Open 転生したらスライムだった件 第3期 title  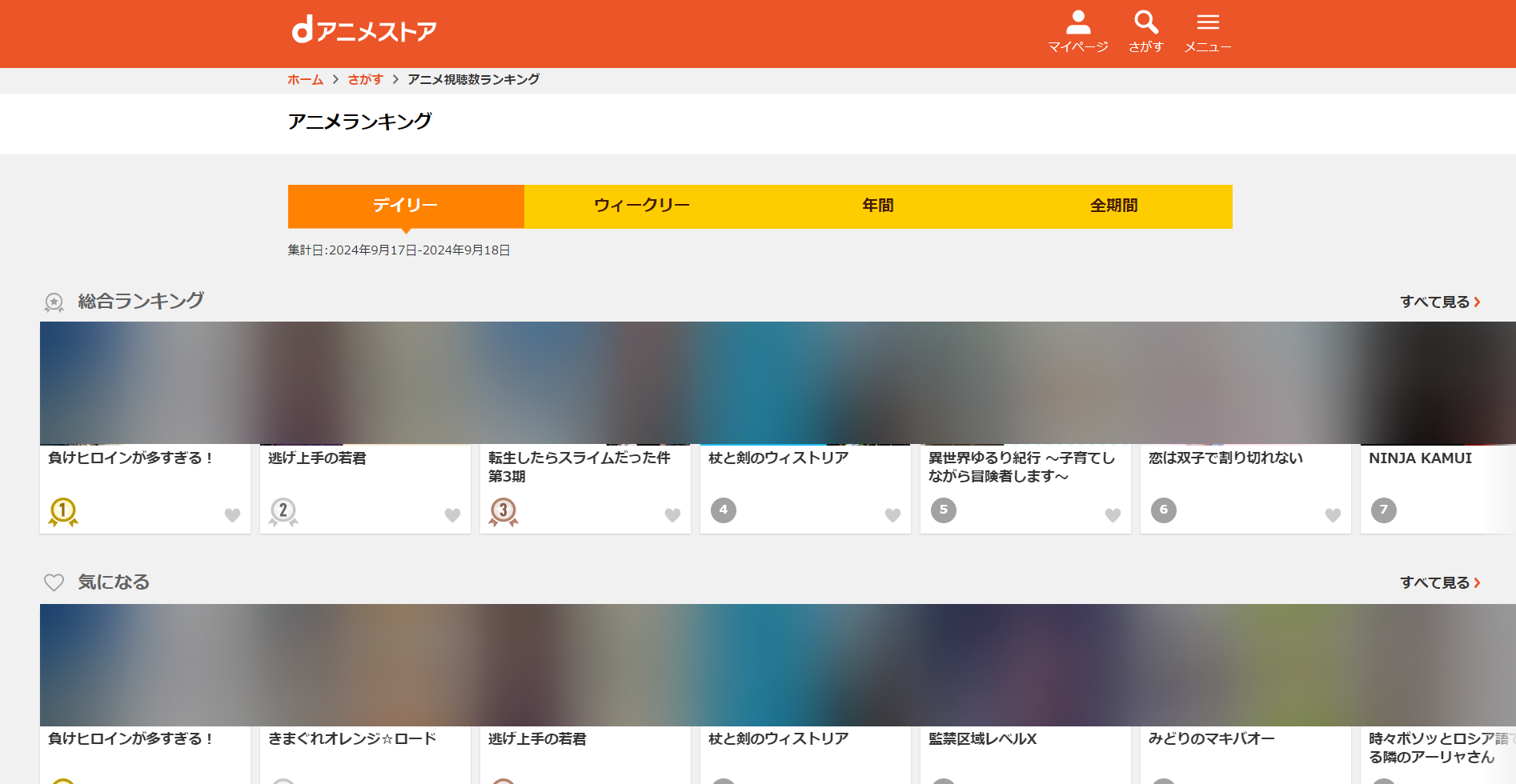click(580, 466)
